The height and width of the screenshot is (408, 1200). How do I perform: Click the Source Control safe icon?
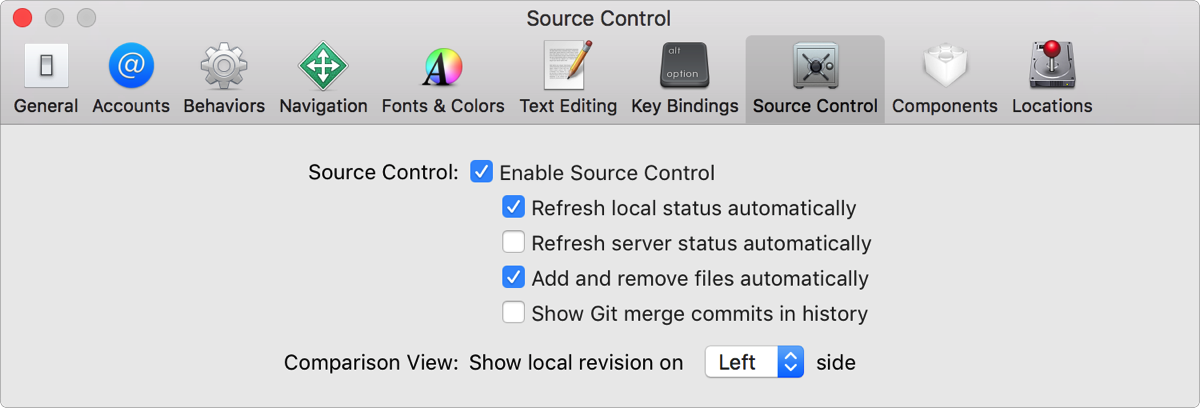click(x=815, y=67)
